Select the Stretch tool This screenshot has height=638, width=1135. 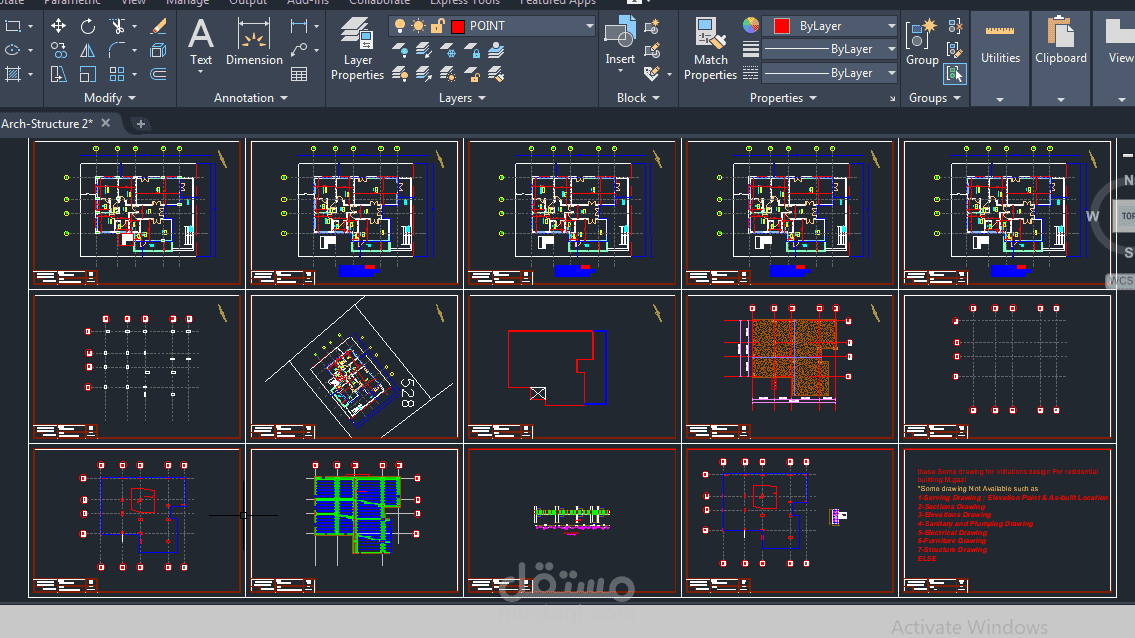[x=59, y=74]
